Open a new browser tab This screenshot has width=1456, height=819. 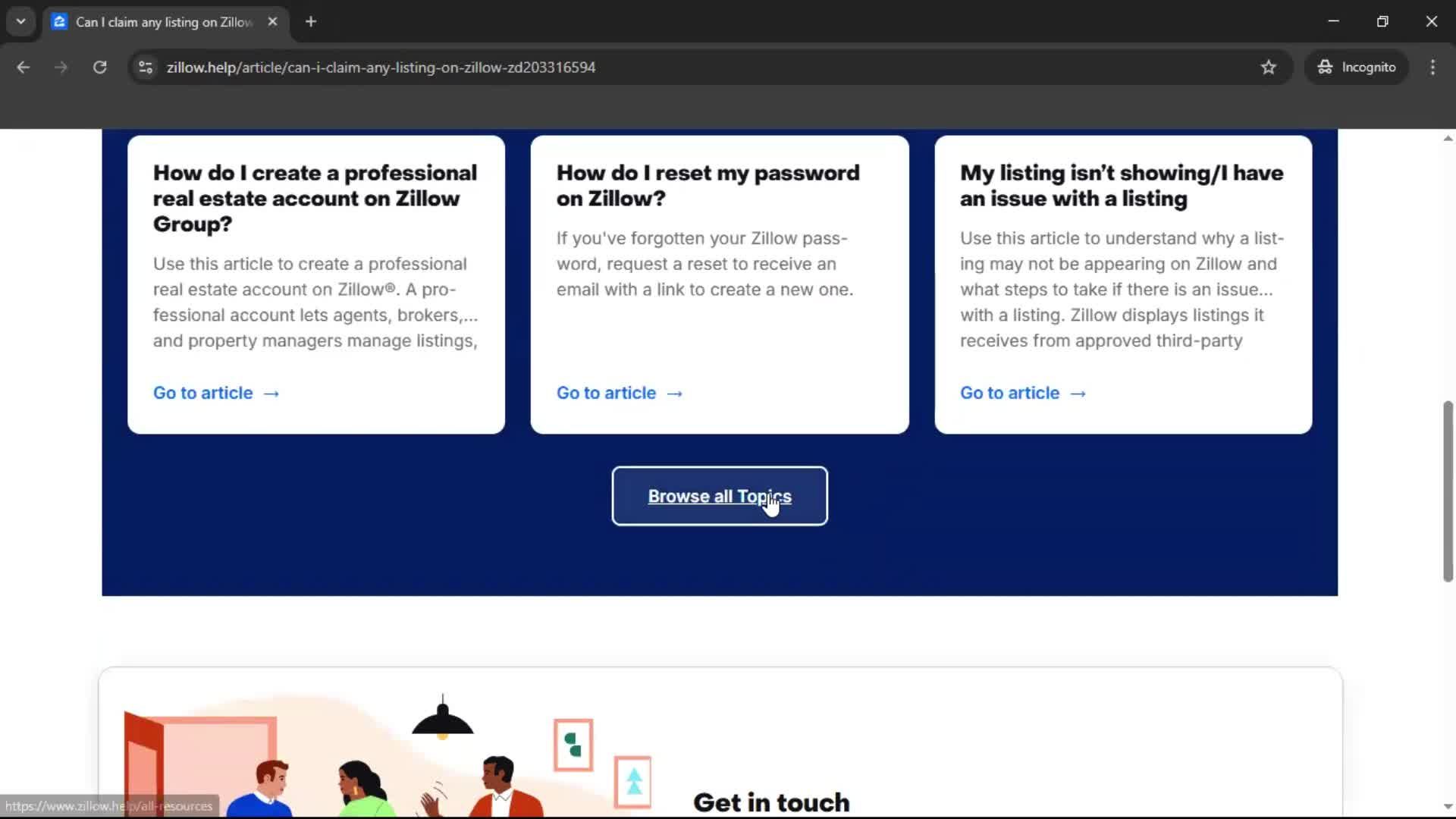pos(311,21)
